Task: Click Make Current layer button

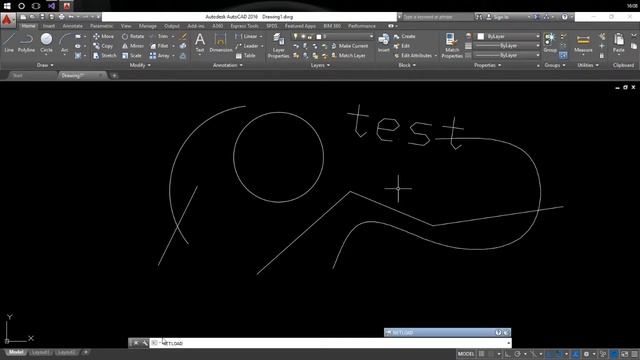Action: [x=350, y=46]
